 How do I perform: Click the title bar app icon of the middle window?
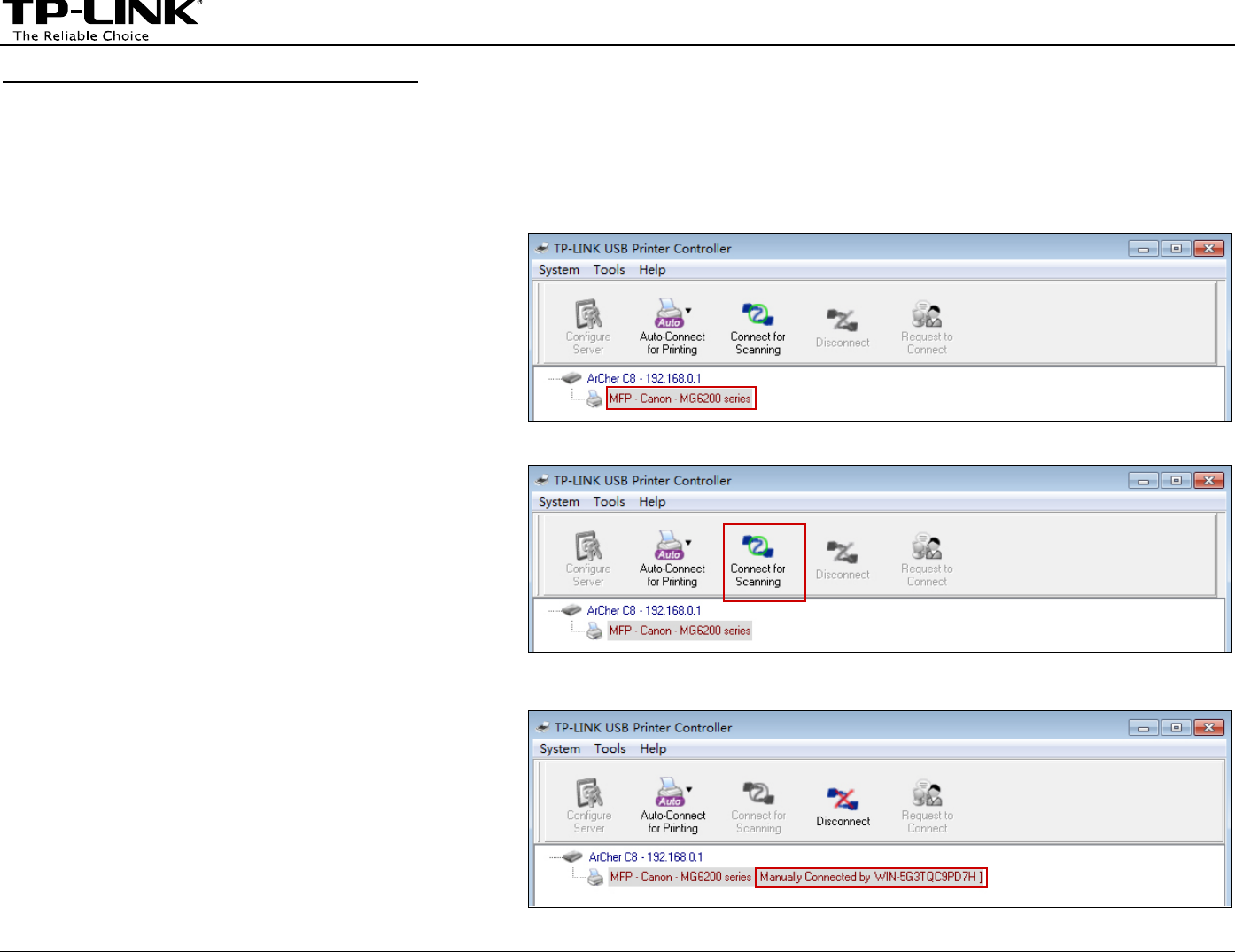(542, 480)
